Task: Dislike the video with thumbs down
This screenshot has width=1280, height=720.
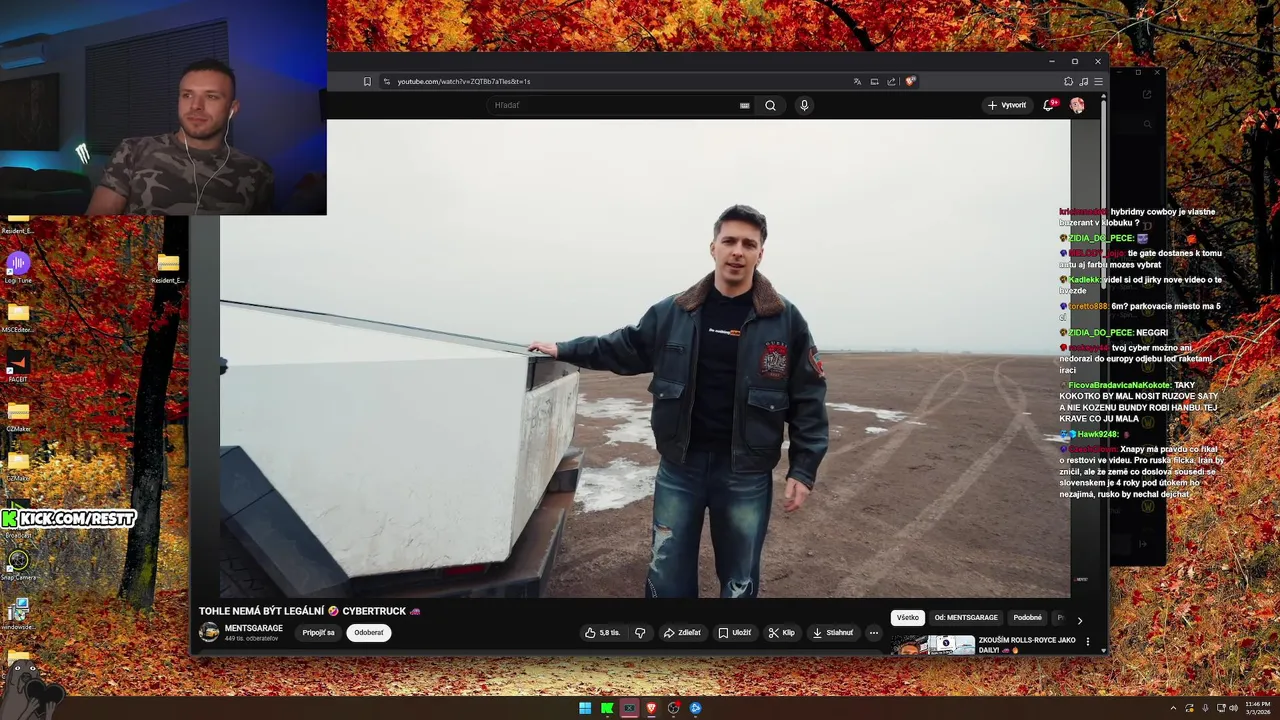Action: tap(640, 632)
